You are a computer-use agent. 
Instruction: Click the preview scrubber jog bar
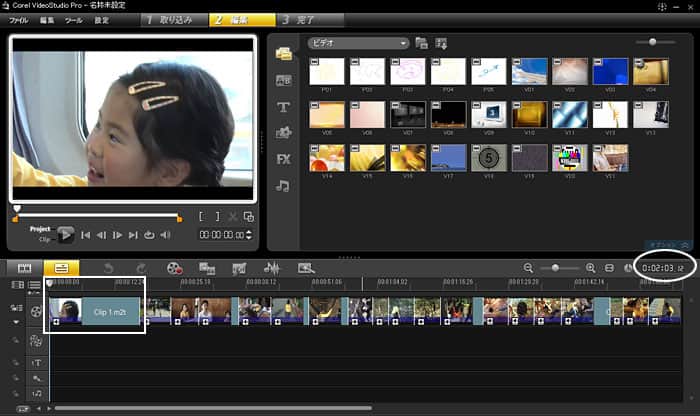pos(97,215)
